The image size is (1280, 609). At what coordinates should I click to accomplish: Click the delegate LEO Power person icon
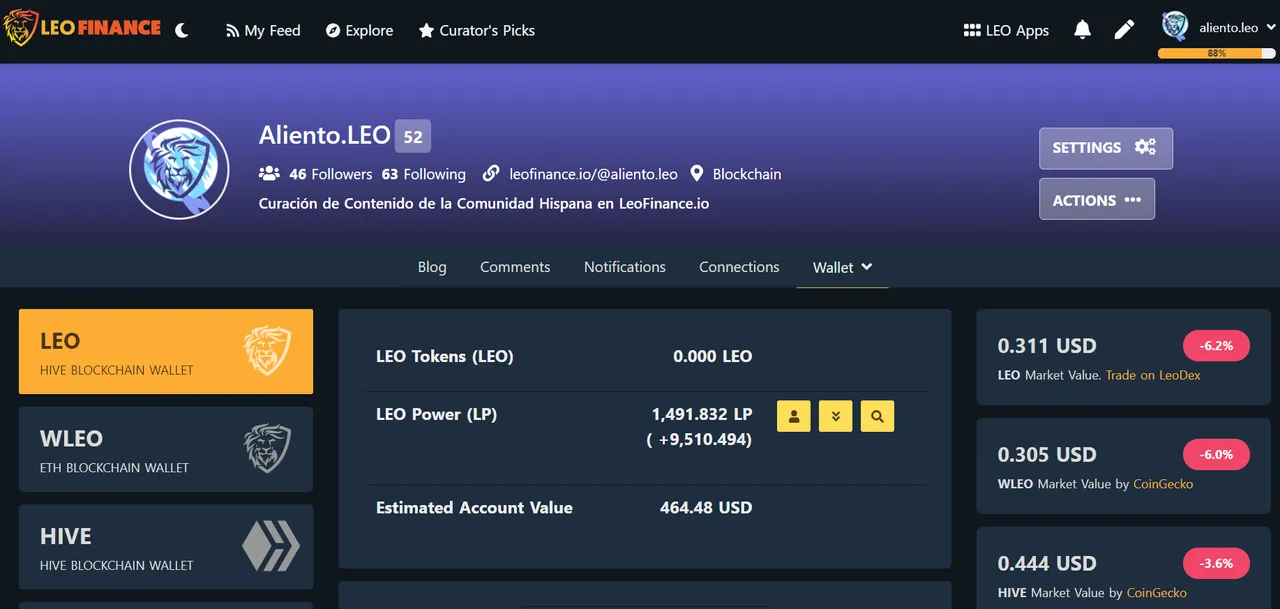793,416
